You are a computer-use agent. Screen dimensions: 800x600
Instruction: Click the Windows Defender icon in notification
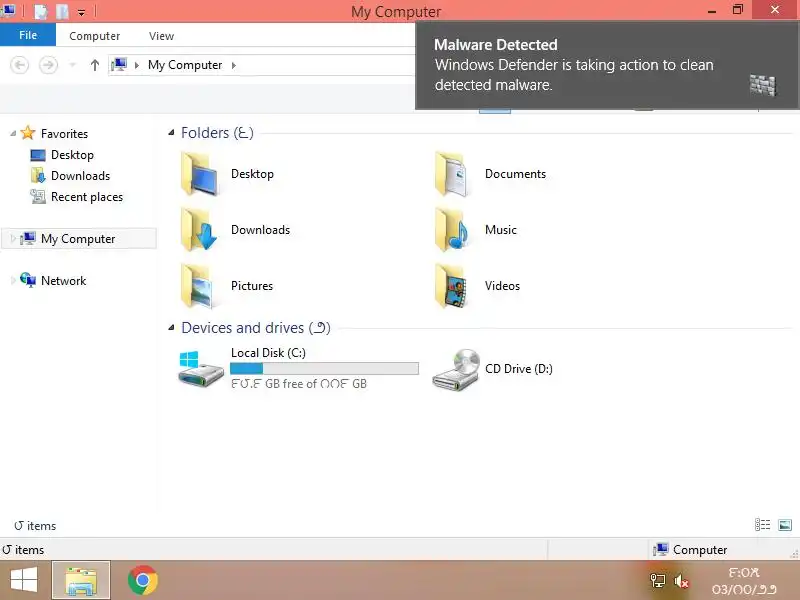762,85
